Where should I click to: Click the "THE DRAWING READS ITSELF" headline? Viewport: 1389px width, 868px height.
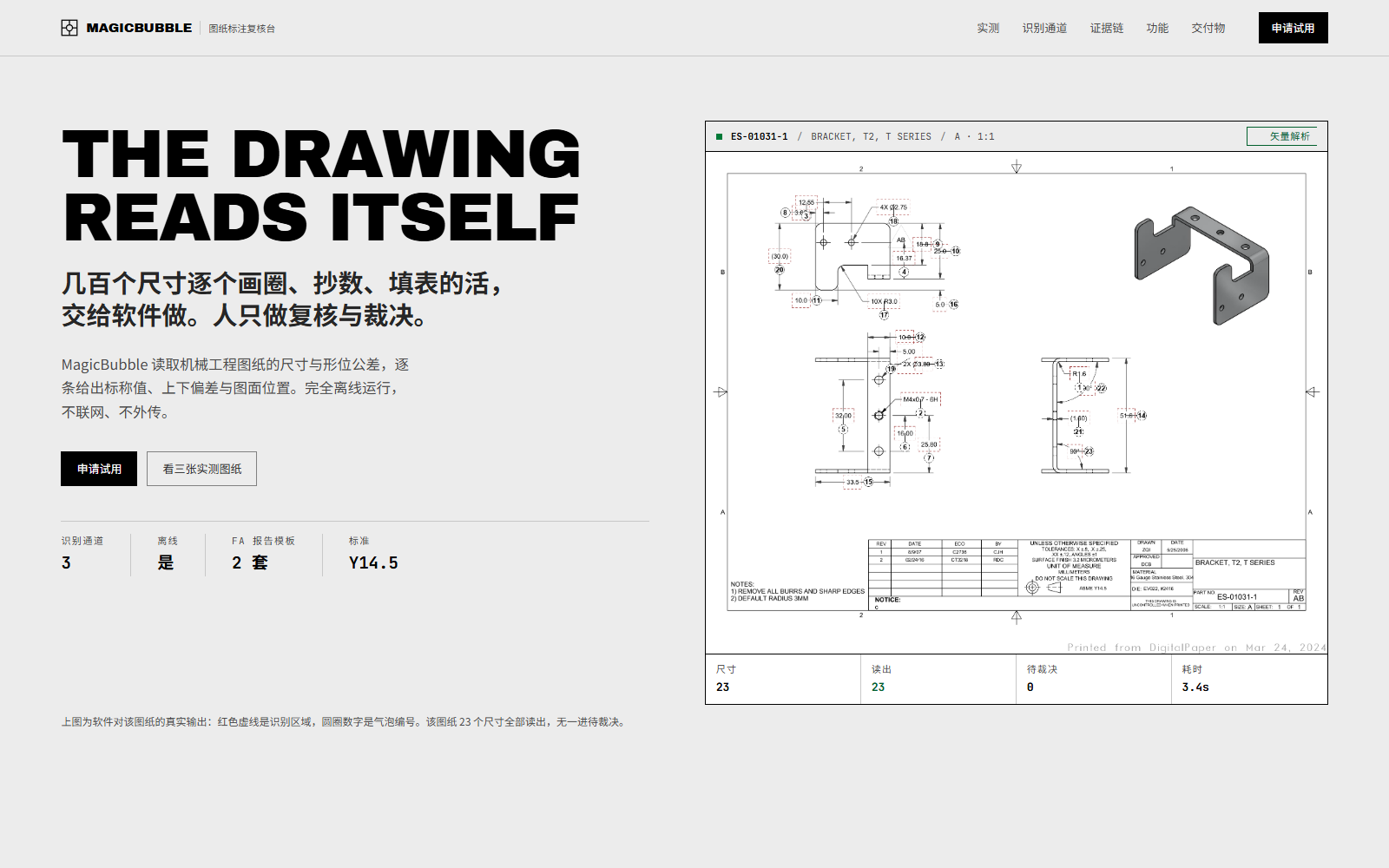click(x=321, y=186)
